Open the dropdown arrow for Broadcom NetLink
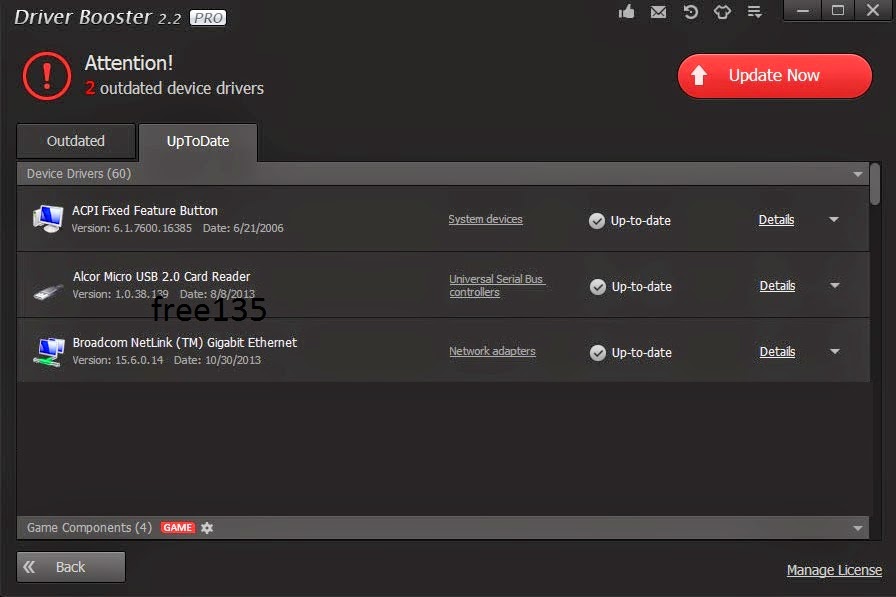The width and height of the screenshot is (896, 597). tap(835, 351)
